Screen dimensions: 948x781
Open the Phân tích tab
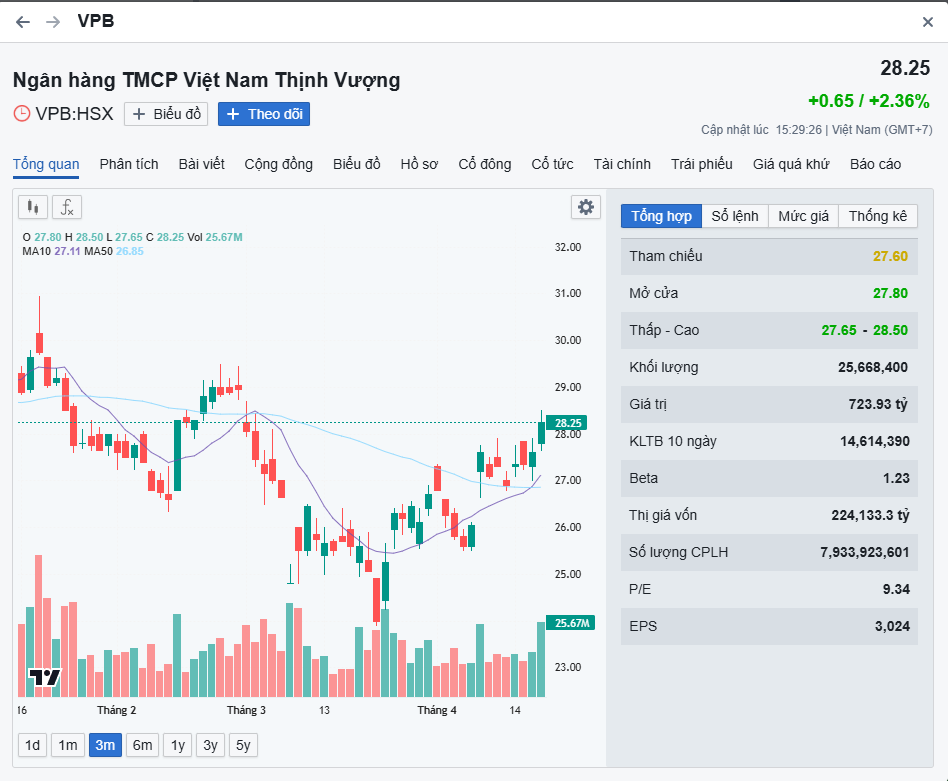(129, 164)
